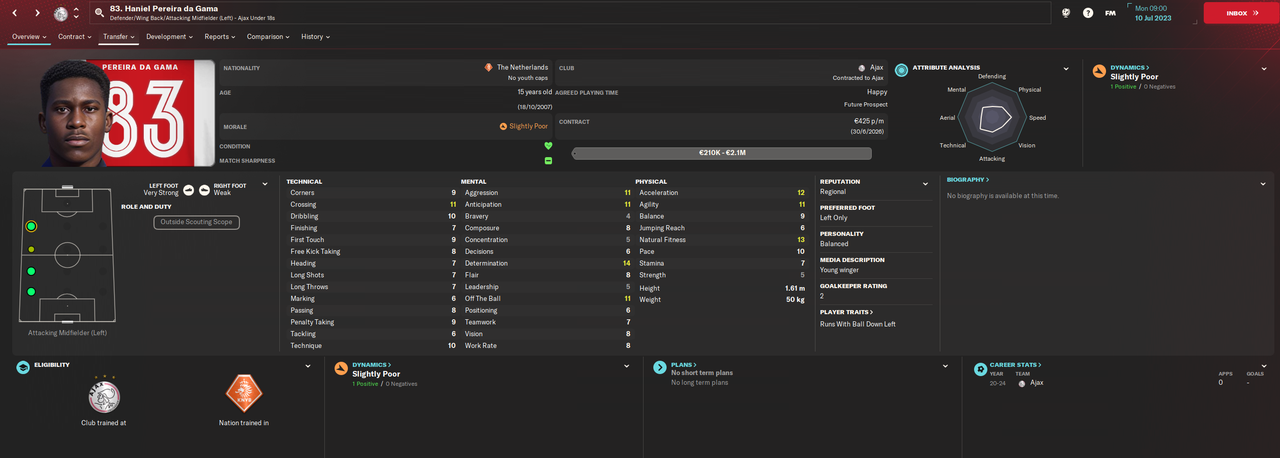Screen dimensions: 1280x458
Task: Expand the top-right Dynamics panel dropdown
Action: 1264,69
